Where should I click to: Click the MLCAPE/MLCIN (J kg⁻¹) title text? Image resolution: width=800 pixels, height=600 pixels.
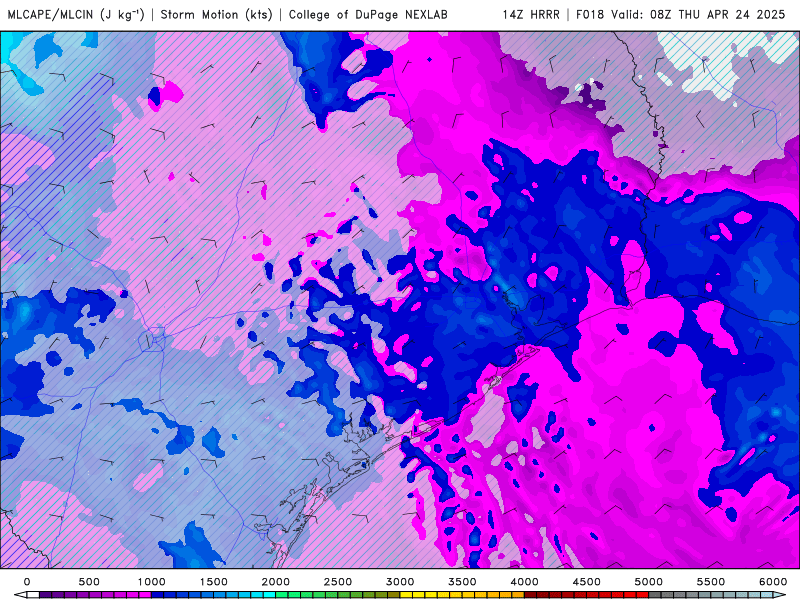point(75,14)
